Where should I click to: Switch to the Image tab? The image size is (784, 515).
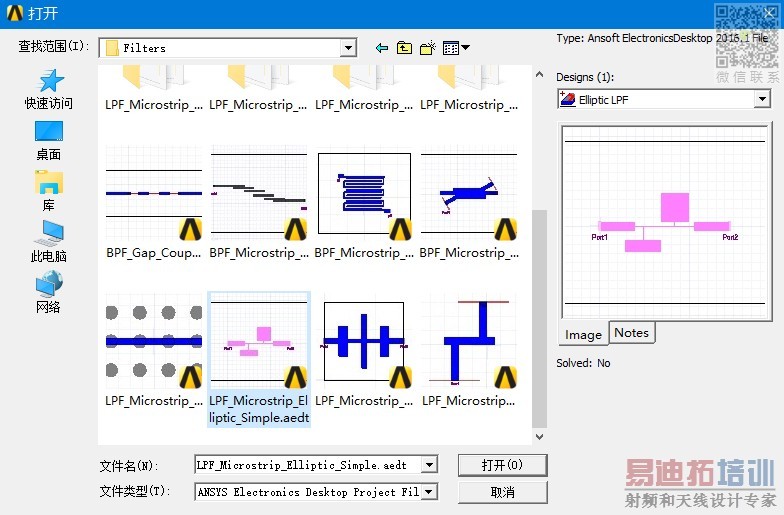coord(583,334)
